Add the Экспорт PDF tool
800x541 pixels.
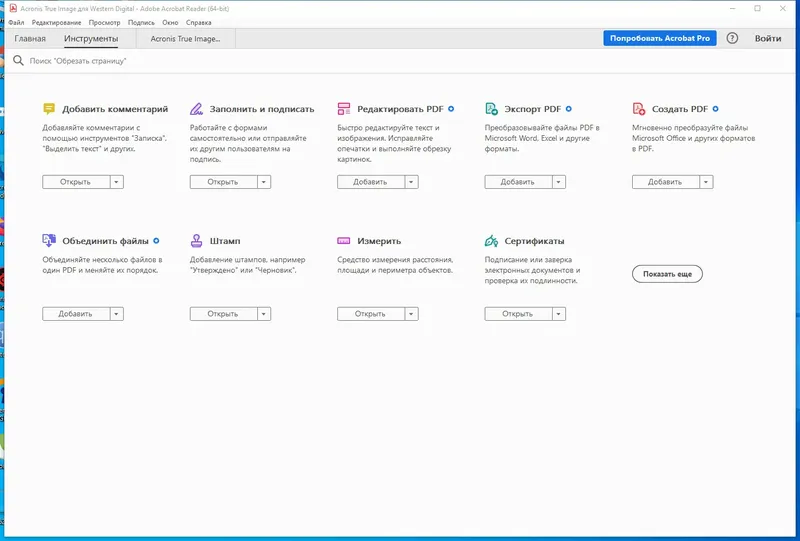pos(518,182)
